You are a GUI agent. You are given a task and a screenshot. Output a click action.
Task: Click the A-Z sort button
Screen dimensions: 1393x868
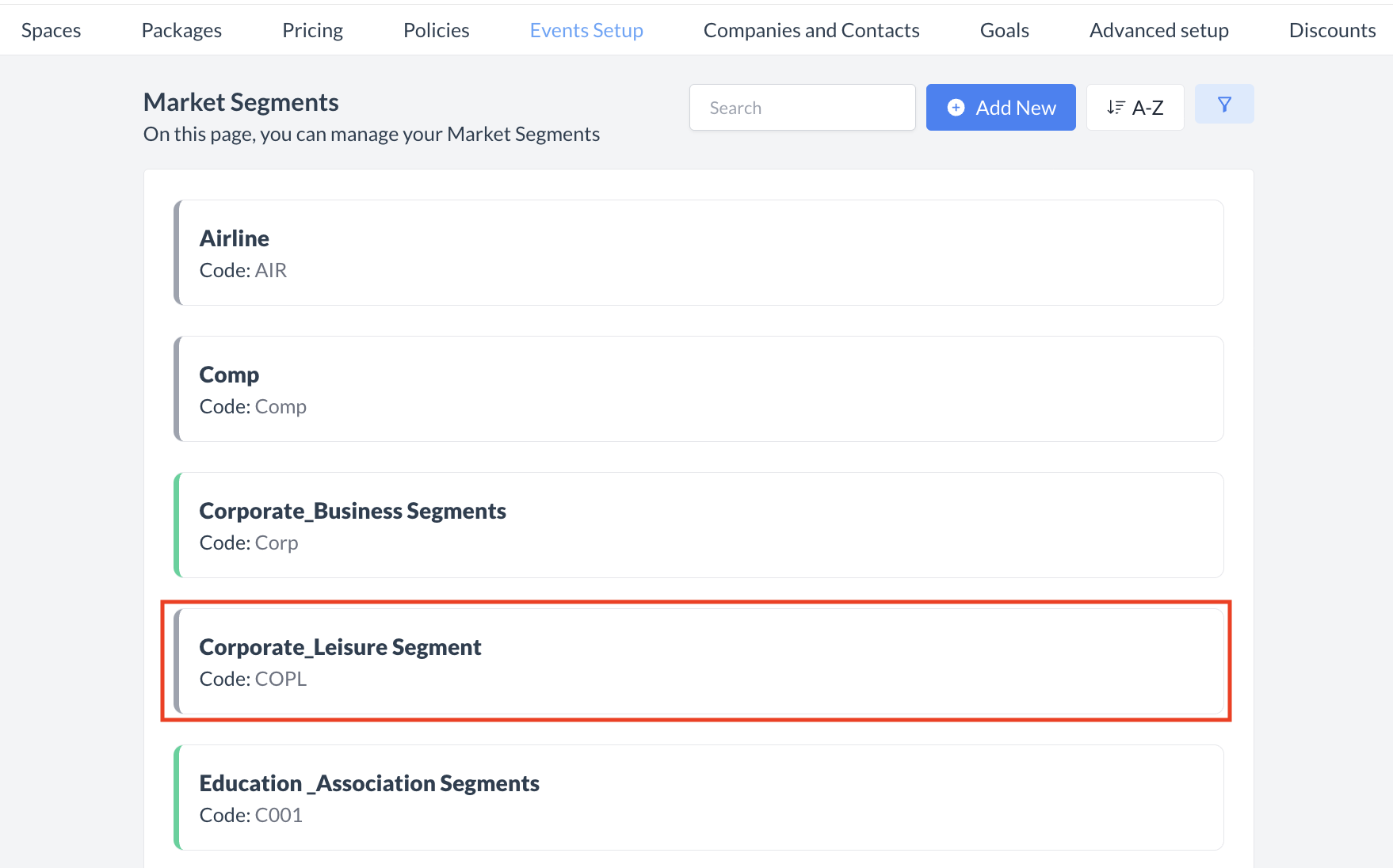point(1135,107)
